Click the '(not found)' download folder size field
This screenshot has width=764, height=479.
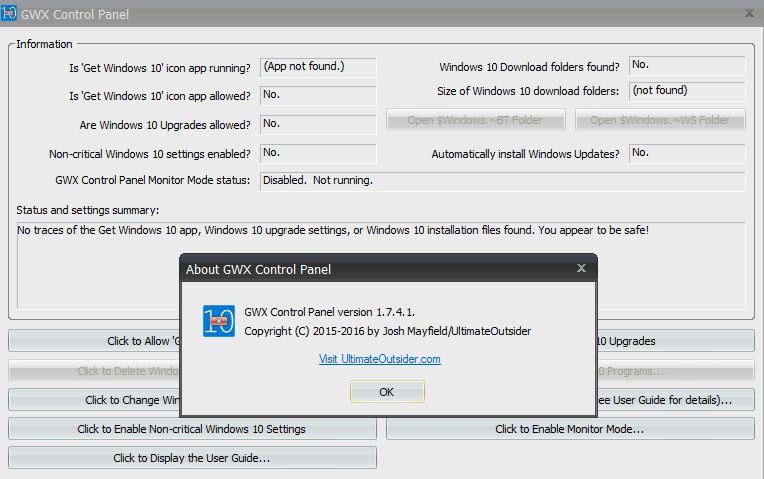687,91
